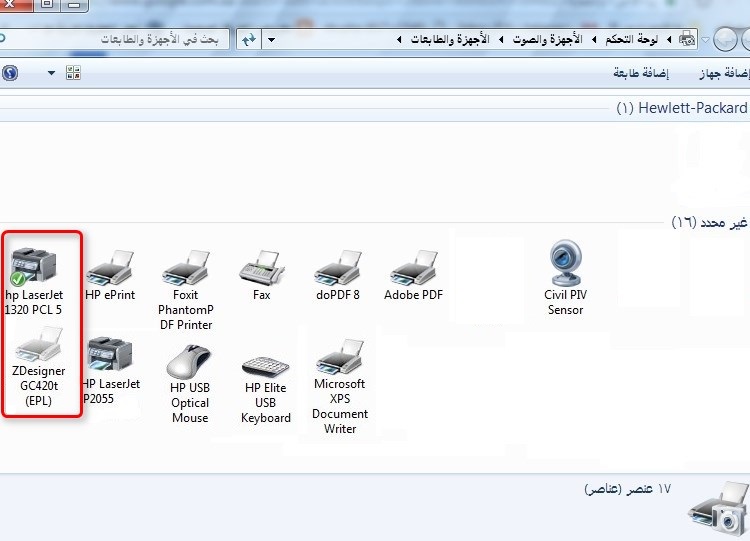
Task: Click the details pane printer camera thumbnail
Action: pos(718,509)
